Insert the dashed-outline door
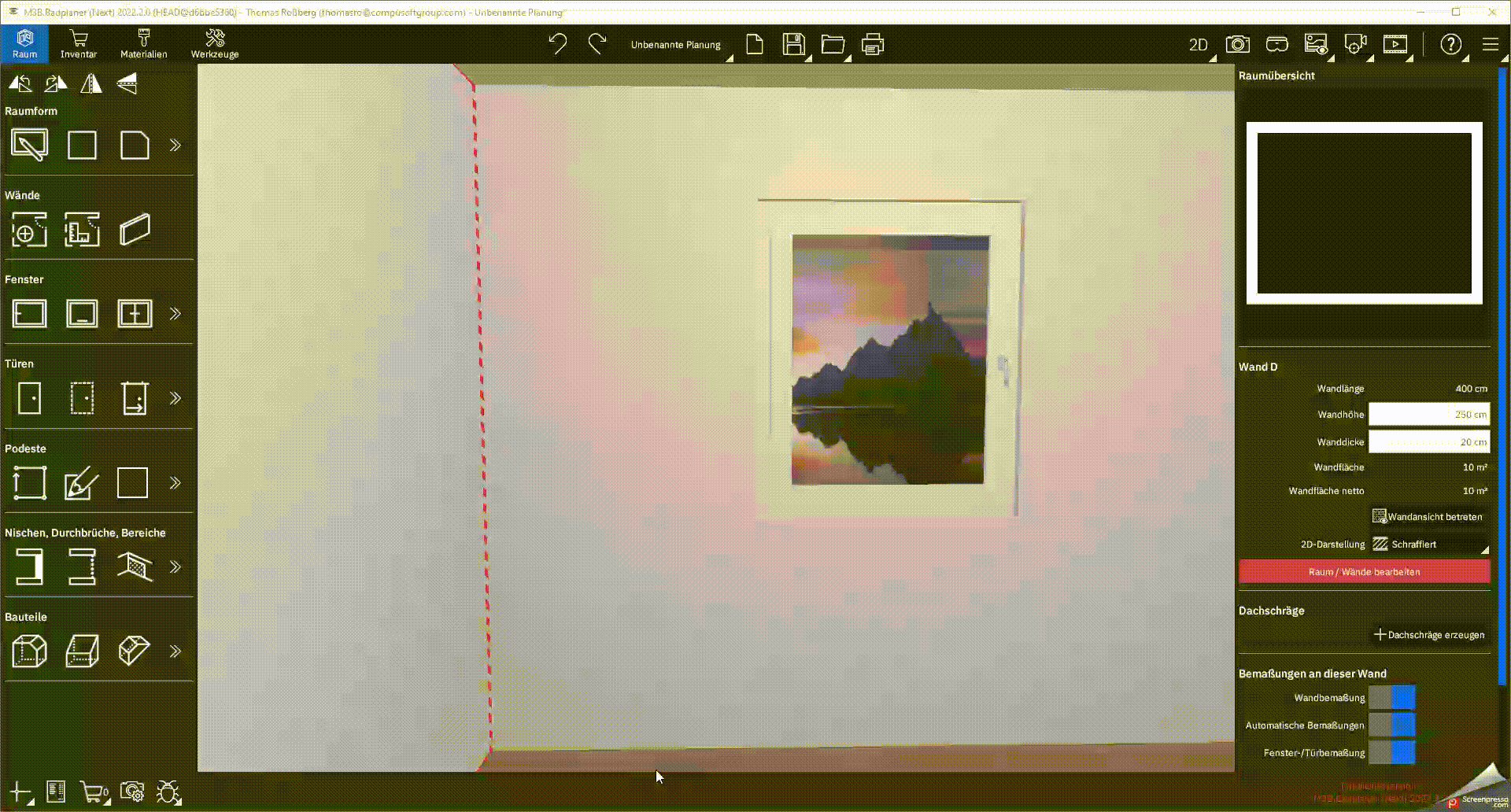The image size is (1511, 812). (82, 398)
